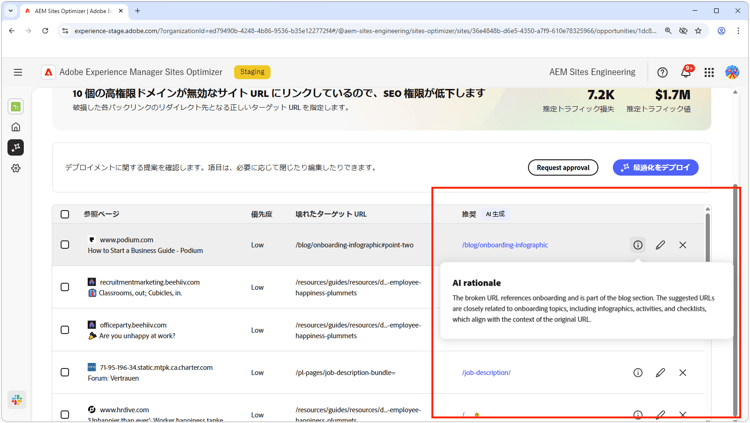The width and height of the screenshot is (750, 423).
Task: Click the Request approval button
Action: 563,167
